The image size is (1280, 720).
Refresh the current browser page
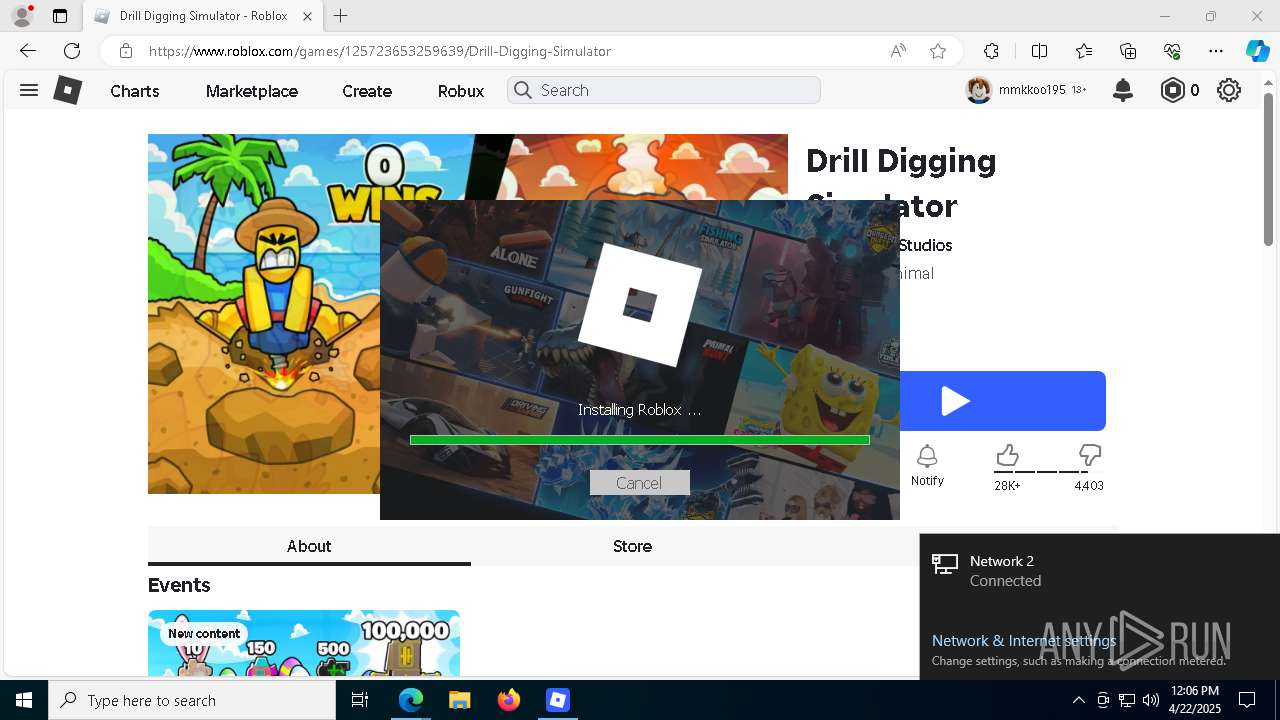point(72,51)
